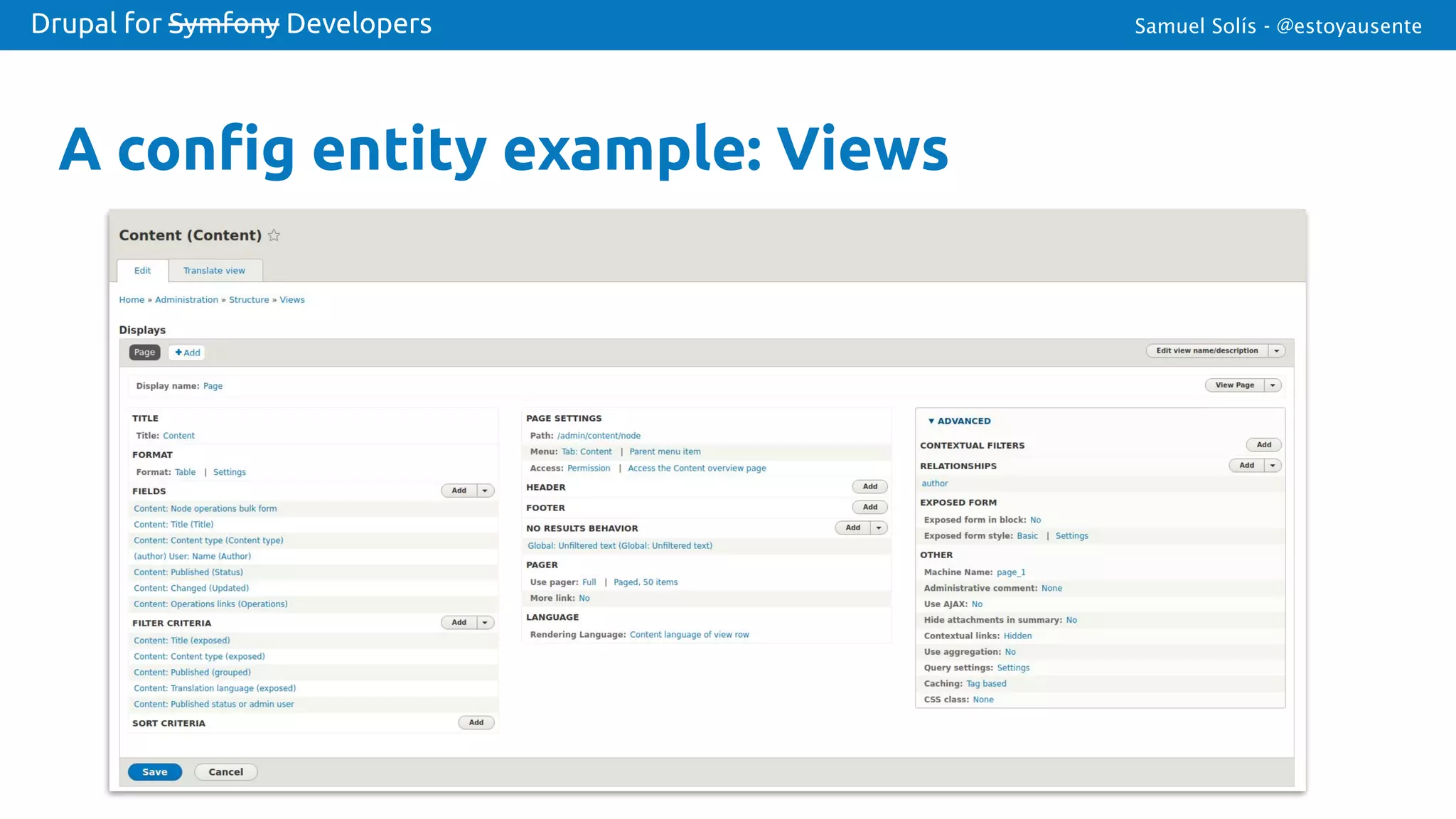This screenshot has height=819, width=1456.
Task: Open Content: Published (Status) field
Action: pyautogui.click(x=188, y=572)
